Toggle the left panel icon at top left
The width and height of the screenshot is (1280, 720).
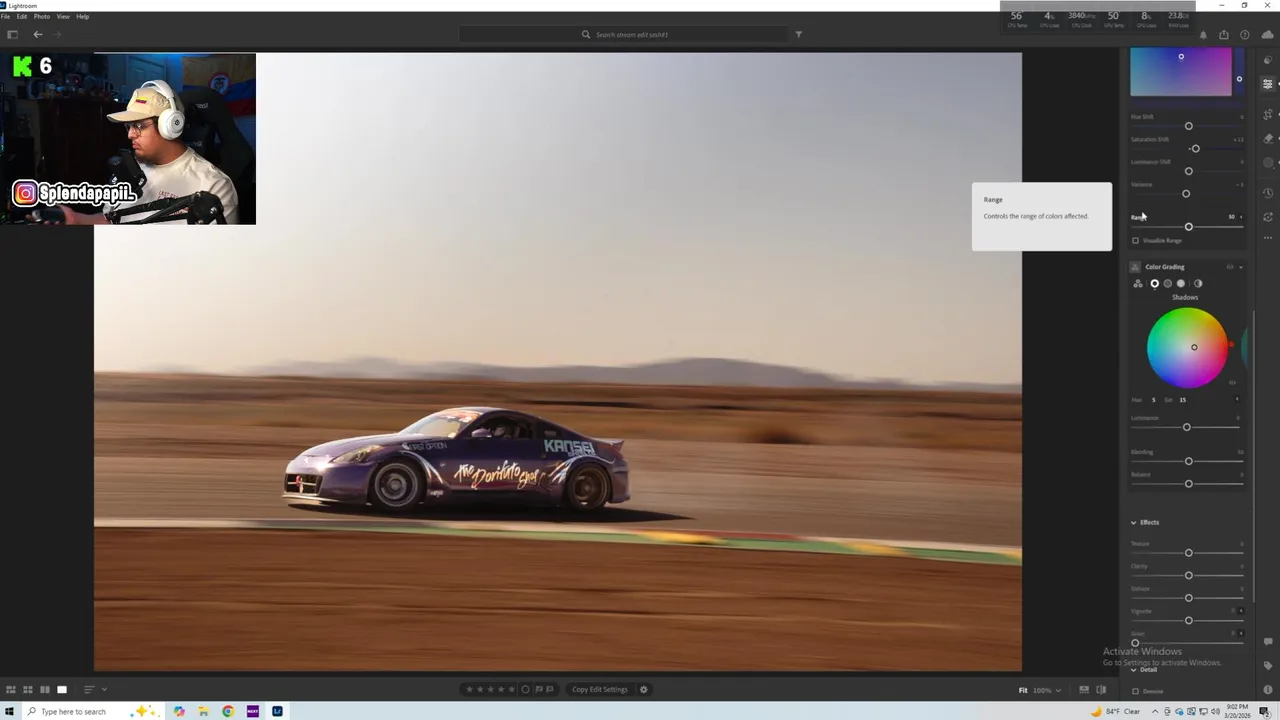[12, 34]
